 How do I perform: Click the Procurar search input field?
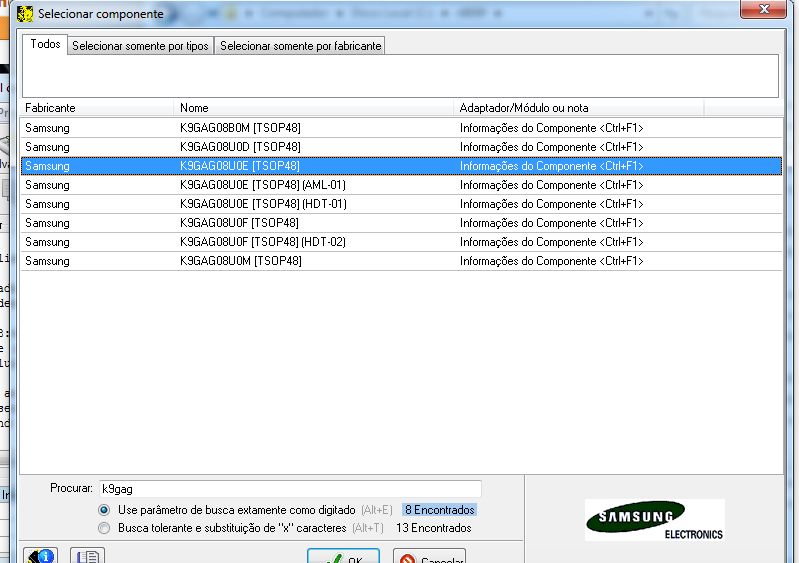pos(288,489)
